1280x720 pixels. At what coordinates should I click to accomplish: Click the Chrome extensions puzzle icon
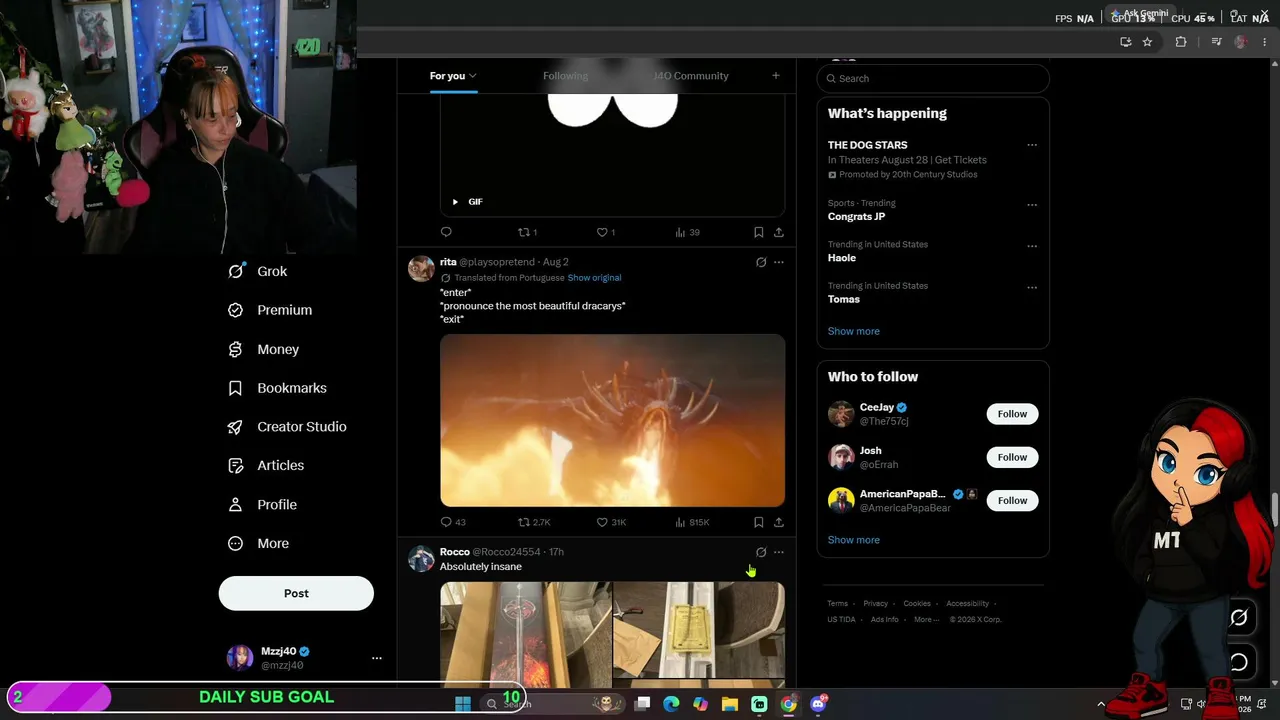[x=1181, y=42]
